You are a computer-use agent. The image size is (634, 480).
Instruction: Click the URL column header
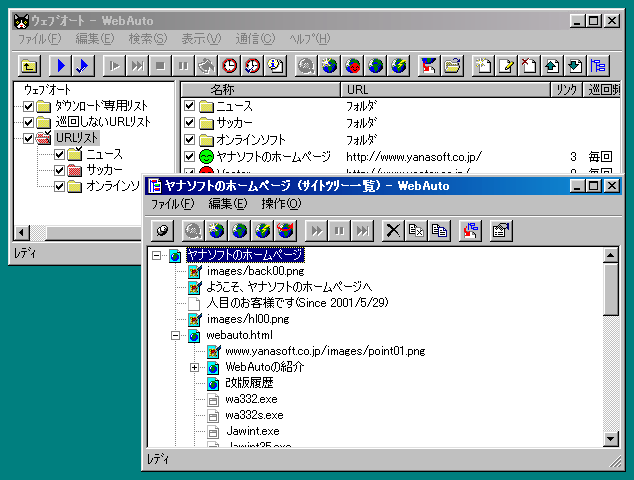[x=446, y=90]
